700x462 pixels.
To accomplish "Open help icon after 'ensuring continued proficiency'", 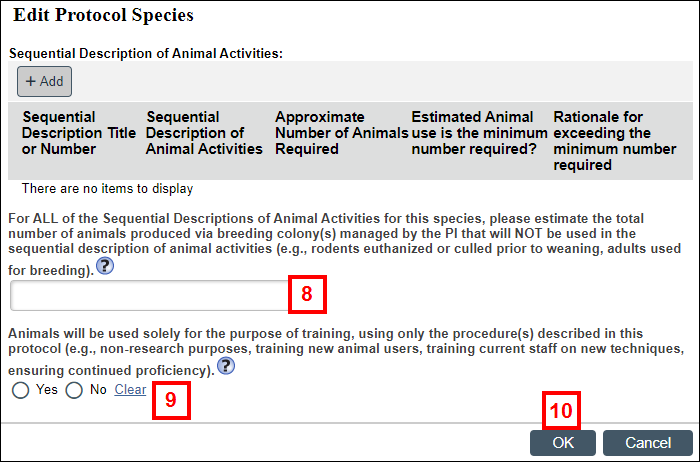I will (x=226, y=366).
